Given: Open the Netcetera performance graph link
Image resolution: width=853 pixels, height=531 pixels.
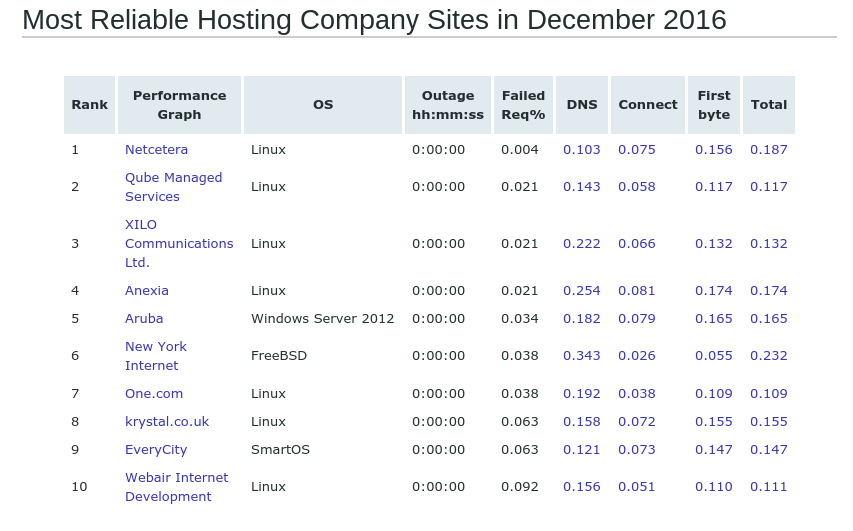Looking at the screenshot, I should pyautogui.click(x=156, y=150).
